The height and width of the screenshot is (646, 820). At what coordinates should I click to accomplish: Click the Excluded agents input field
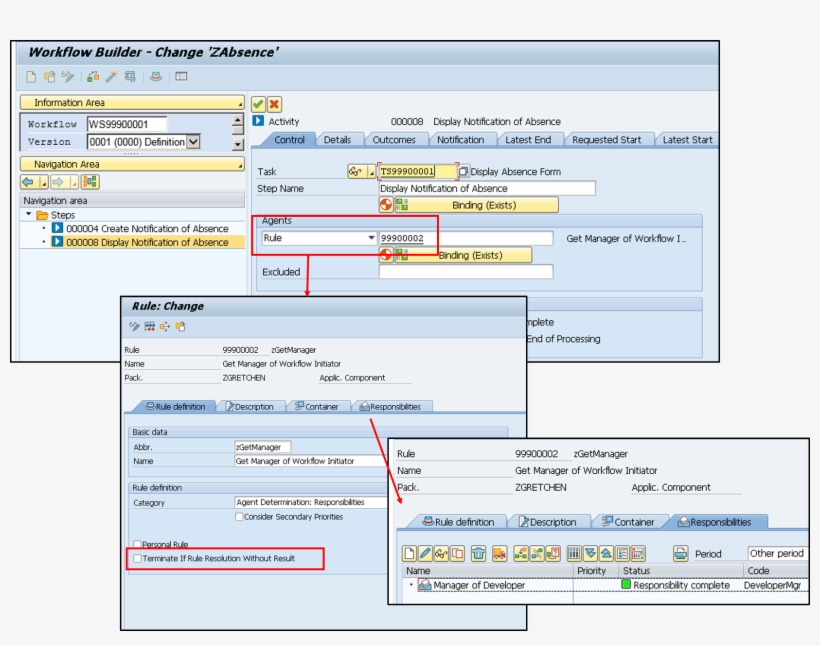pyautogui.click(x=465, y=272)
